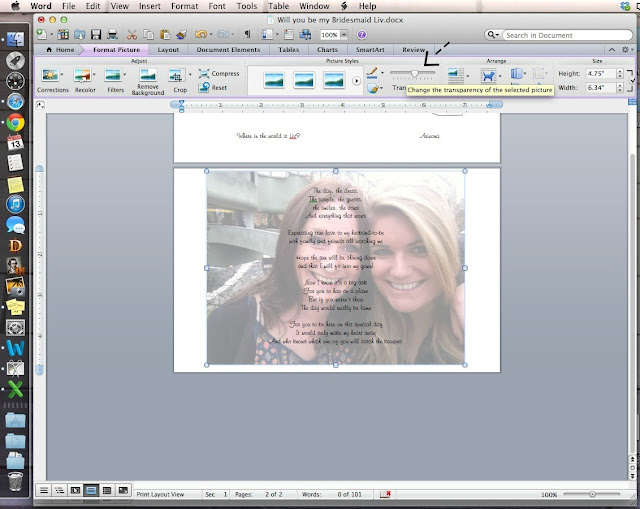The image size is (640, 509).
Task: Toggle the show paragraph marks button
Action: click(247, 35)
